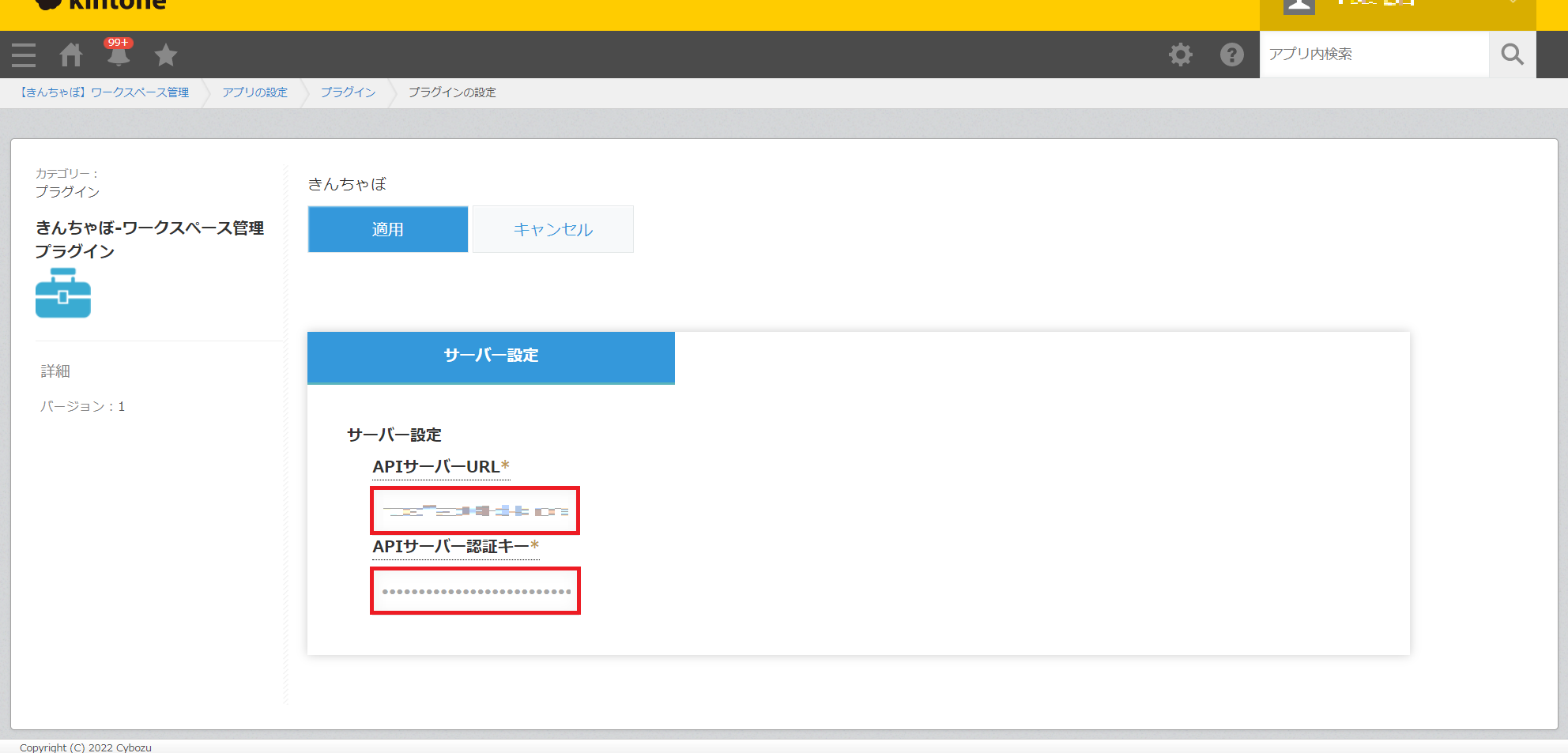Open the favorites star icon
The image size is (1568, 753).
pos(166,55)
